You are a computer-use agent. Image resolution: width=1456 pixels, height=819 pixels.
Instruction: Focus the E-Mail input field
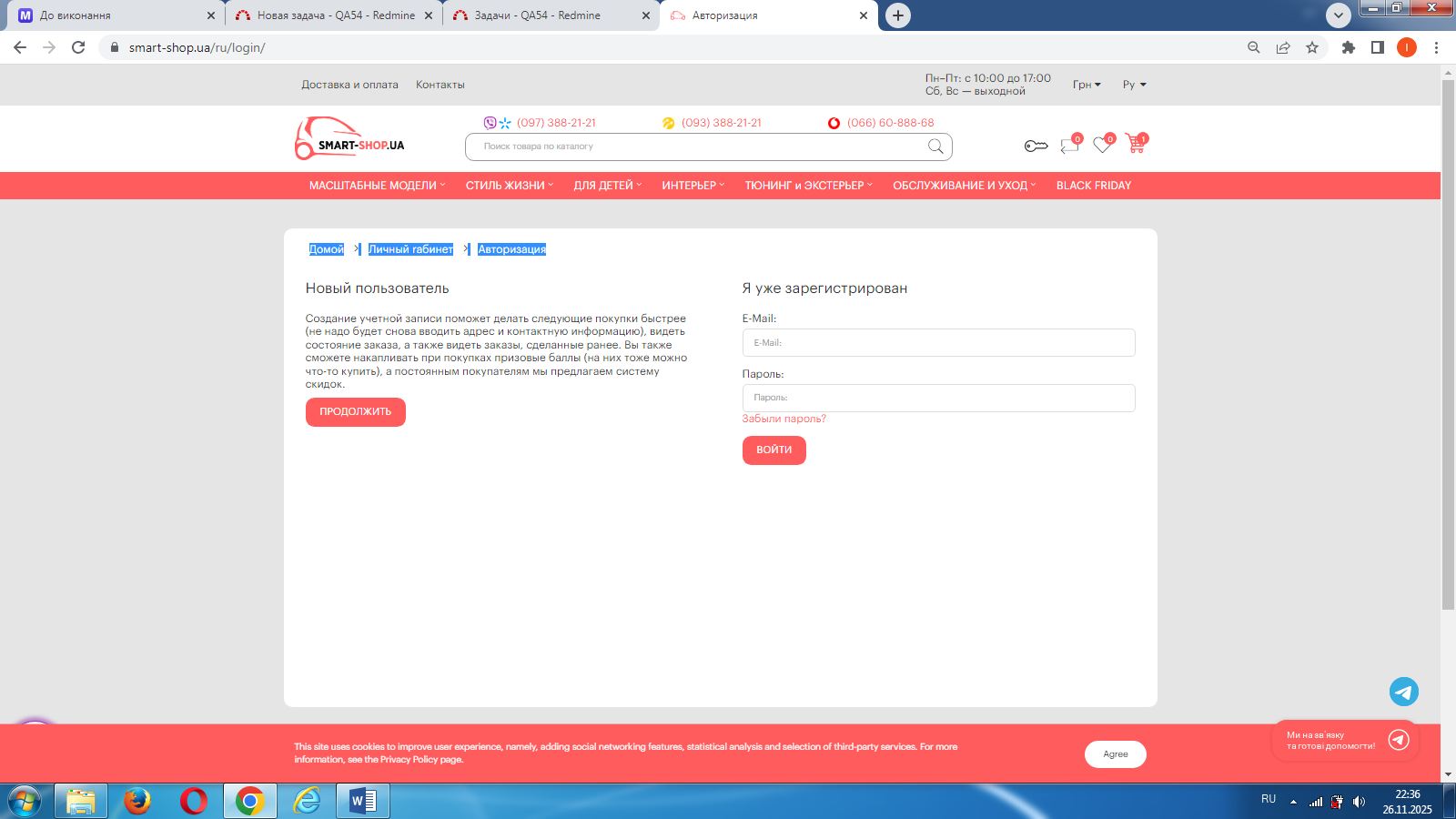click(x=938, y=343)
